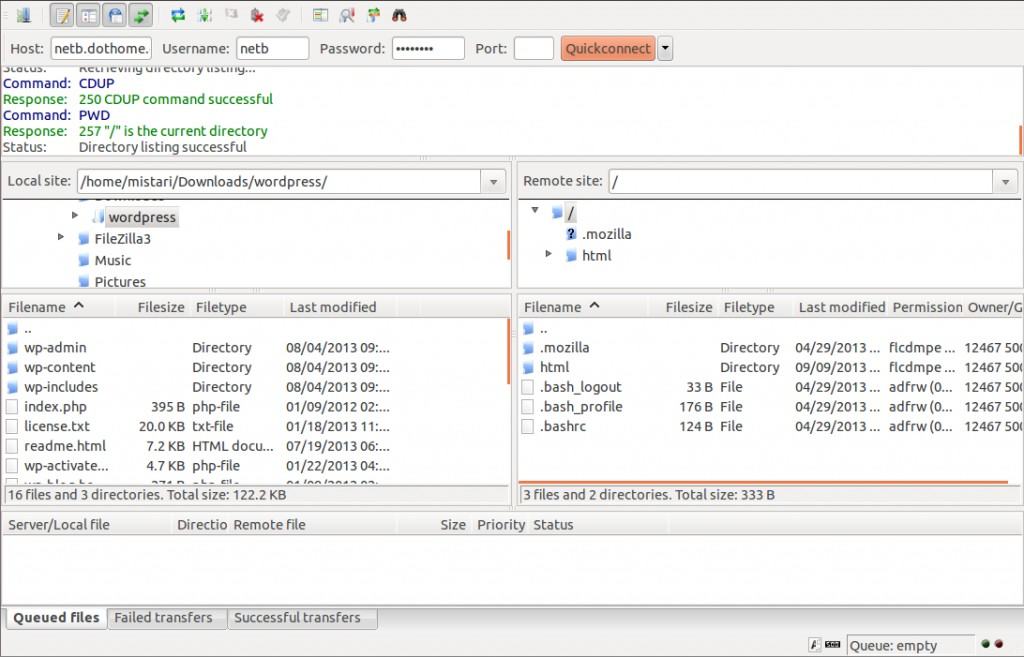Click the process queue icon
This screenshot has width=1024, height=657.
click(204, 15)
